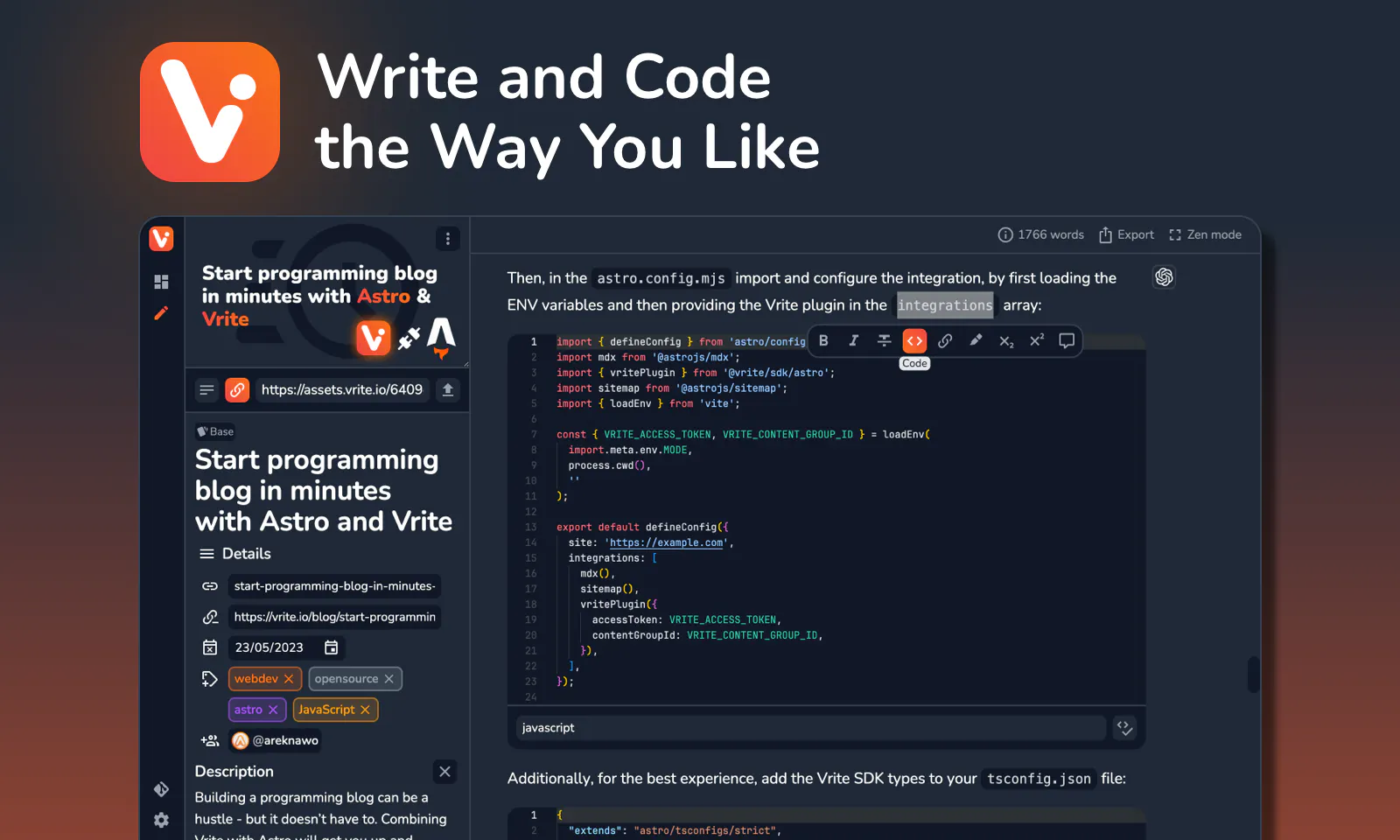
Task: Click the format code icon beside javascript
Action: pos(1124,727)
